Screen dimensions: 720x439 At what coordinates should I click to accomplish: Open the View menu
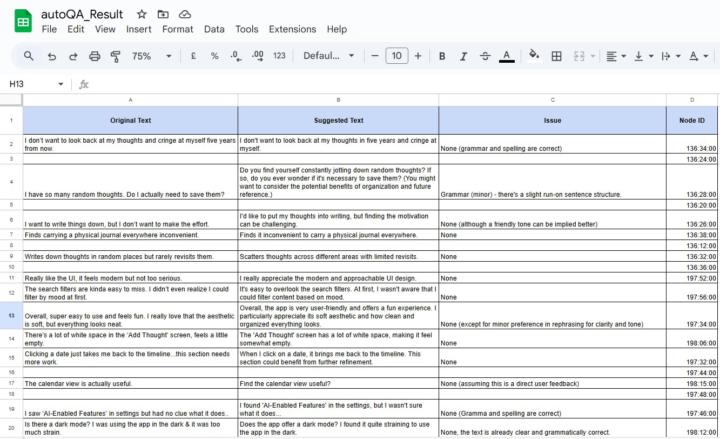[105, 29]
